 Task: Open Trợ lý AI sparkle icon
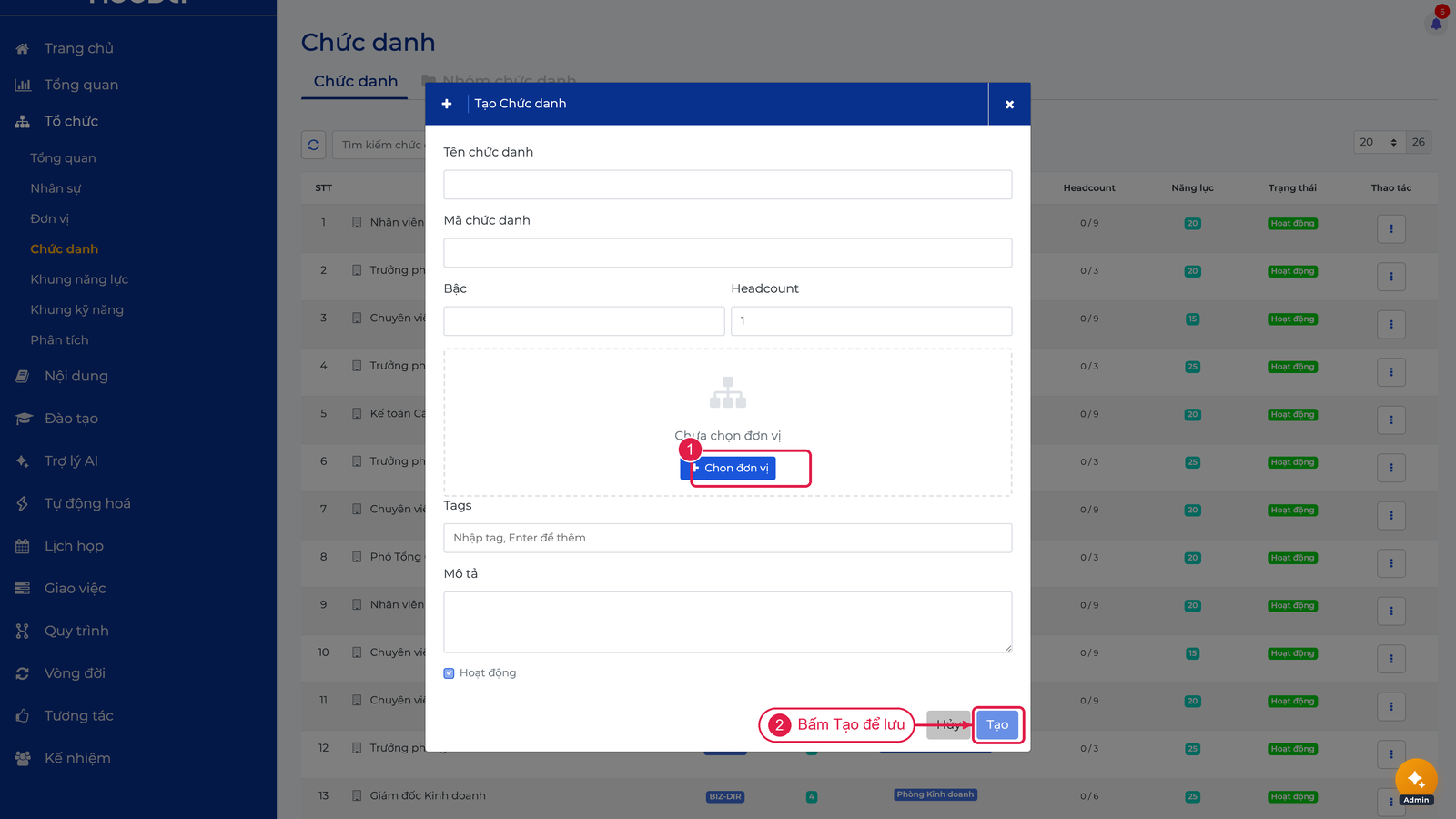23,461
